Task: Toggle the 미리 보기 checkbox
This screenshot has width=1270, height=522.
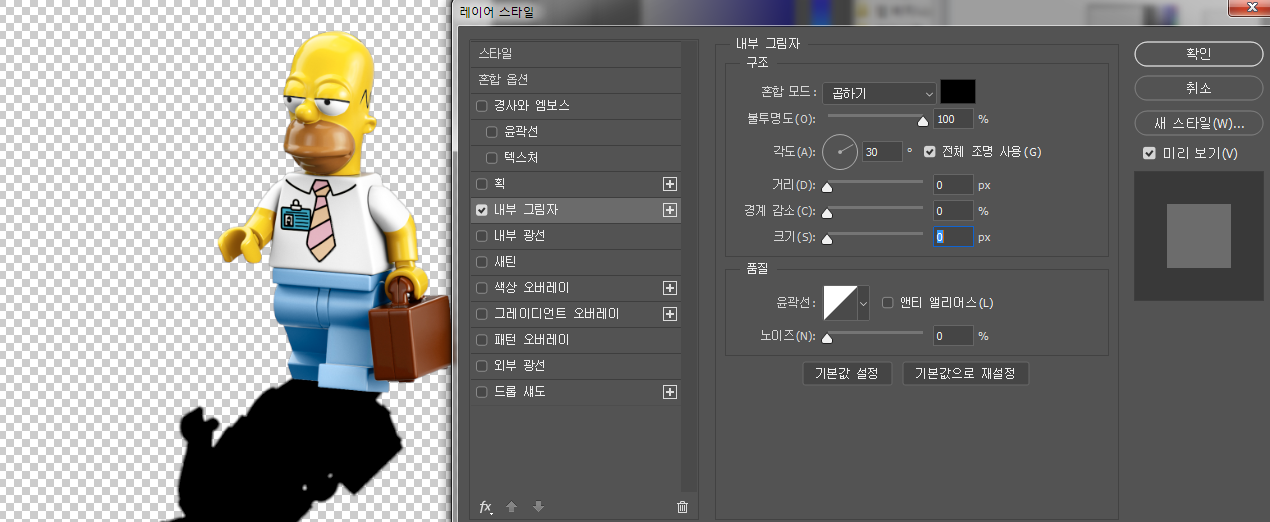Action: [1149, 153]
